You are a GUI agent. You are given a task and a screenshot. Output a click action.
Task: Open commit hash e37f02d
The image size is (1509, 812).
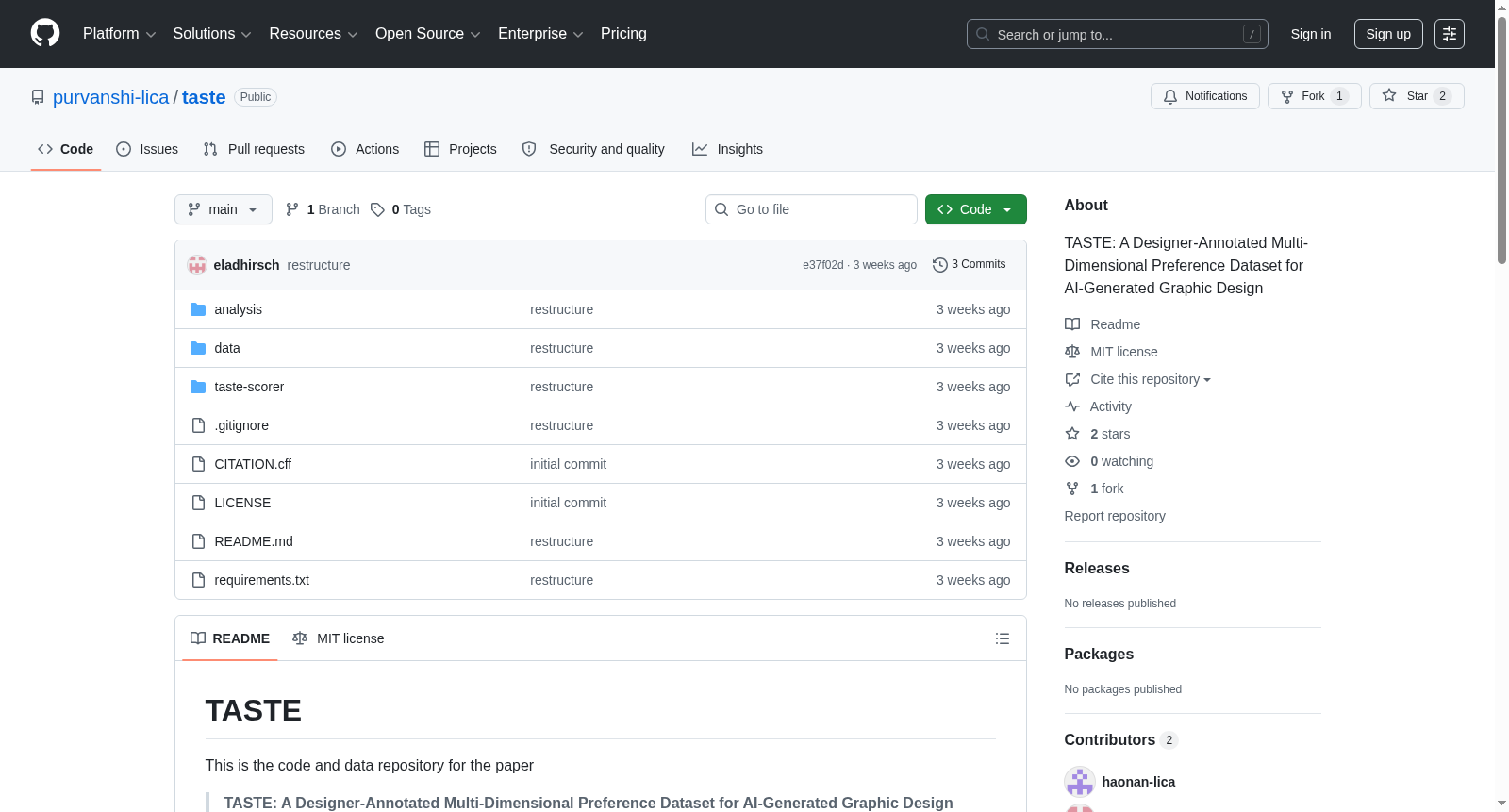[x=823, y=265]
